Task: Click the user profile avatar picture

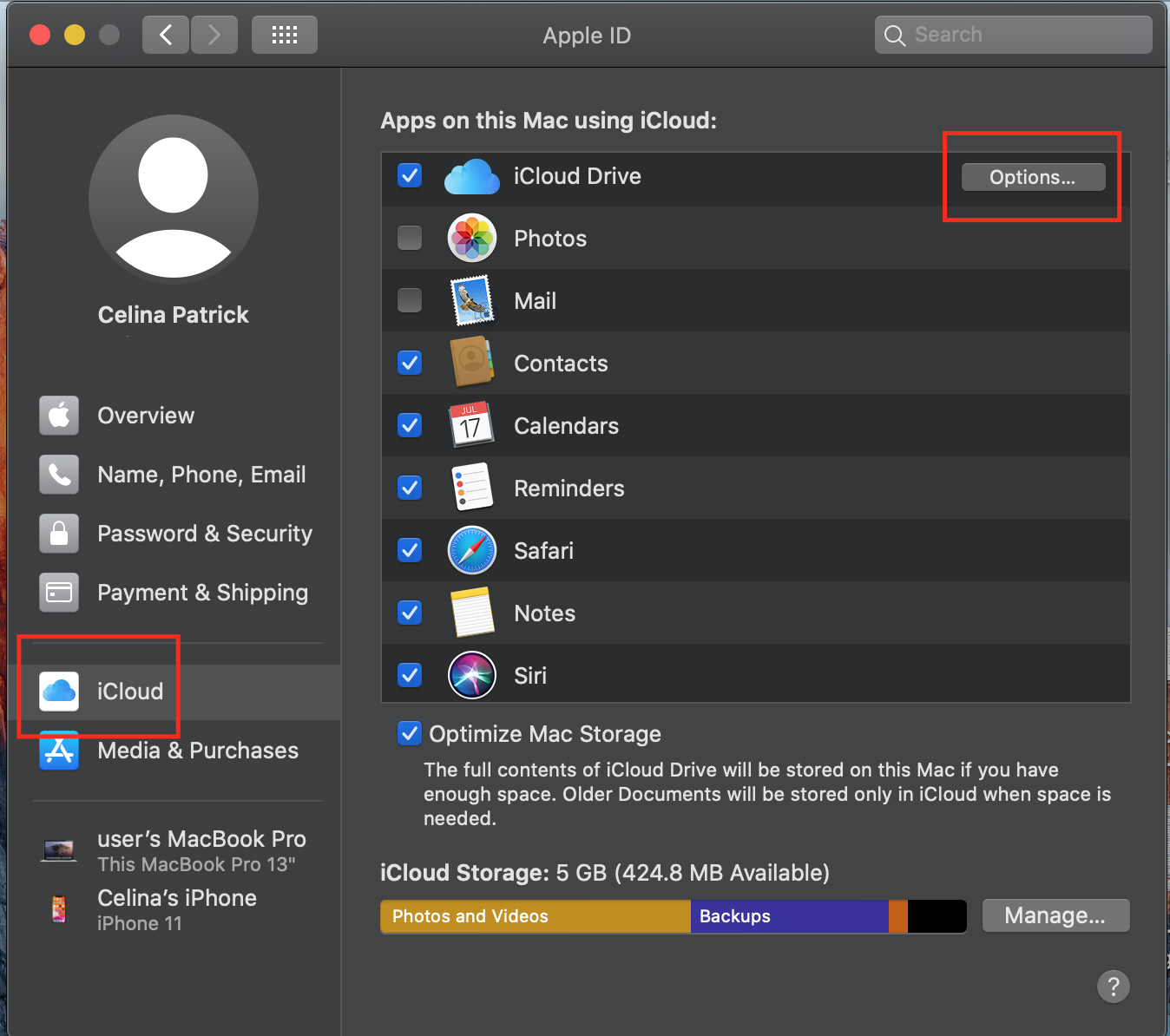Action: click(174, 200)
